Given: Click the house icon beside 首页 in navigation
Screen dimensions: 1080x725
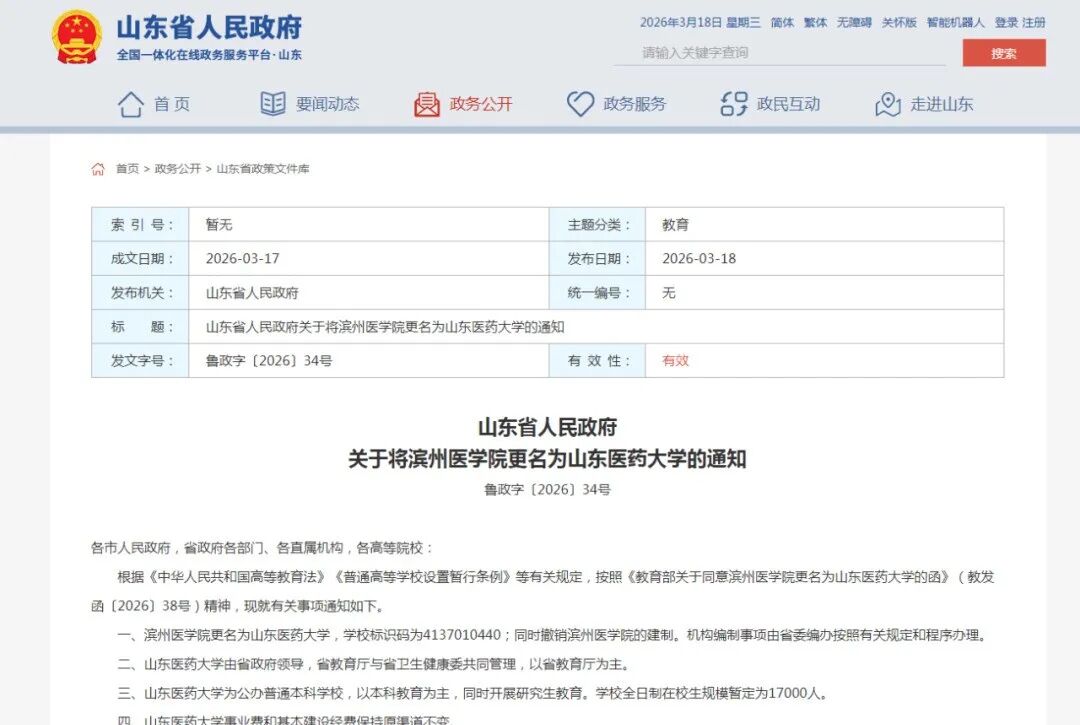Looking at the screenshot, I should click(x=131, y=104).
